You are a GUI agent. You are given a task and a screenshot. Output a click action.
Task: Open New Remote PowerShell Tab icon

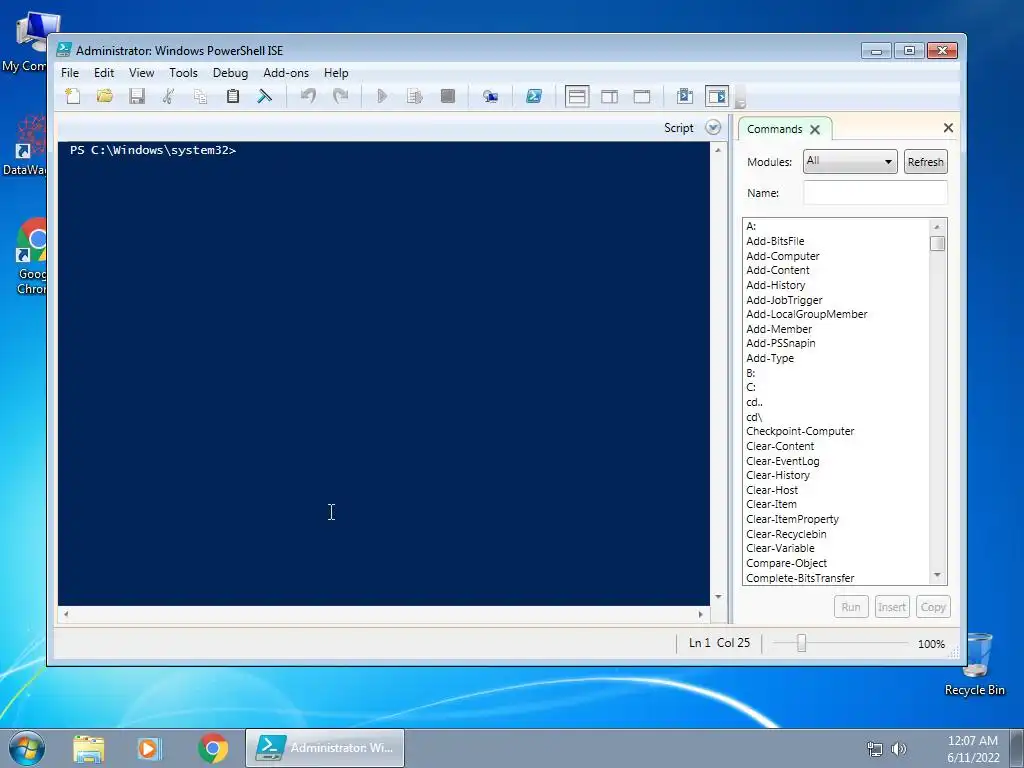click(x=490, y=97)
